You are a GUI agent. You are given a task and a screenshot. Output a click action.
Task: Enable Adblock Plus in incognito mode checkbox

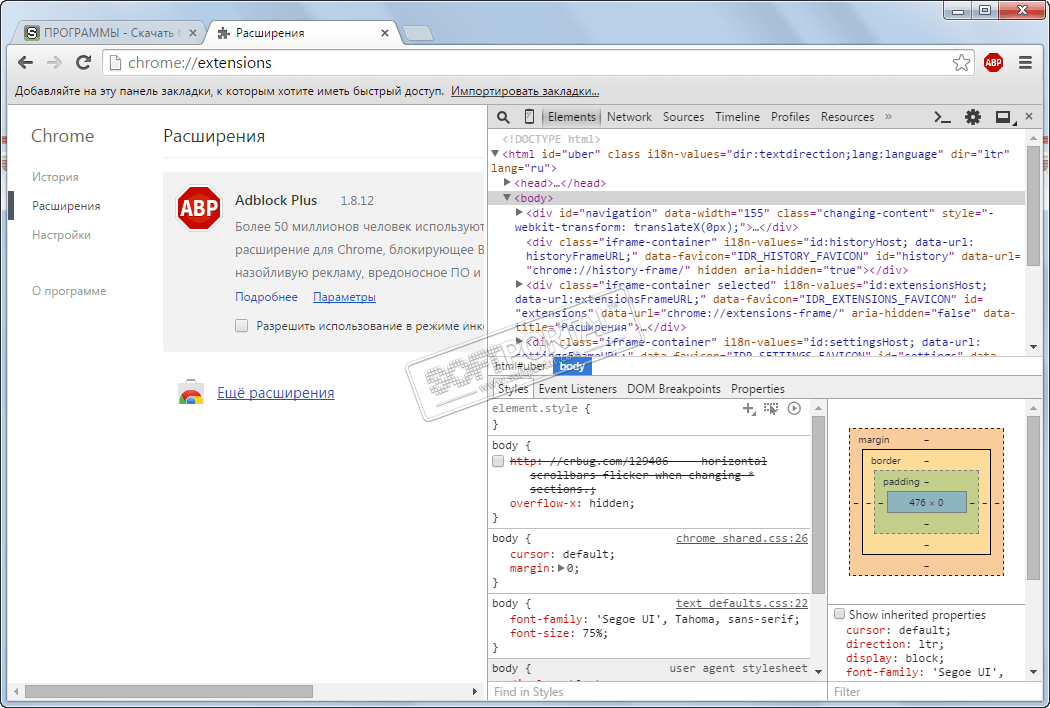[x=242, y=326]
